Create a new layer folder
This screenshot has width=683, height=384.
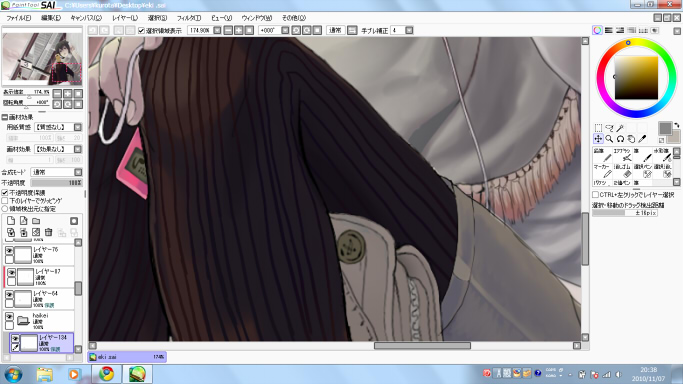point(36,221)
